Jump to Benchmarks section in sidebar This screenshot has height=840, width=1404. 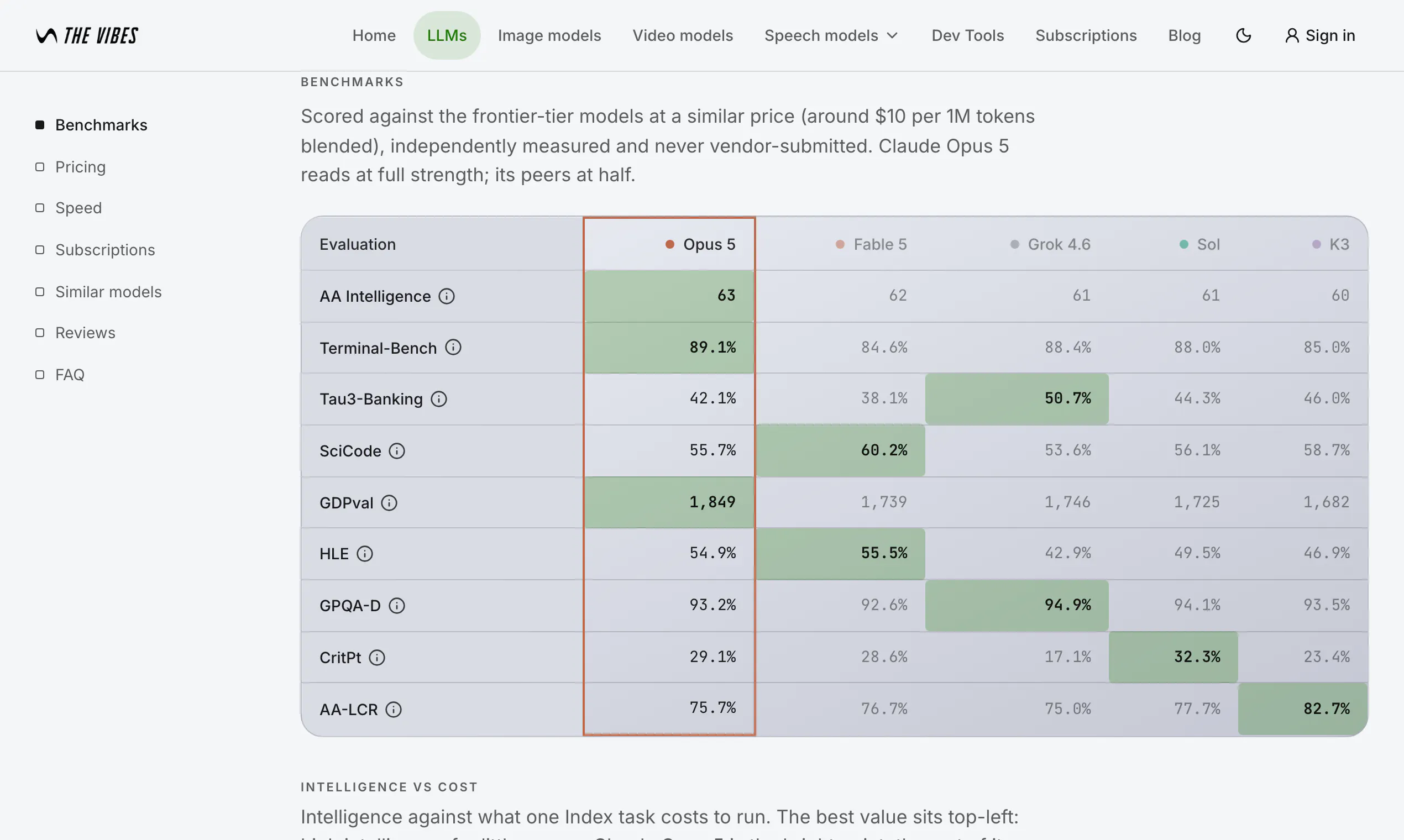101,125
